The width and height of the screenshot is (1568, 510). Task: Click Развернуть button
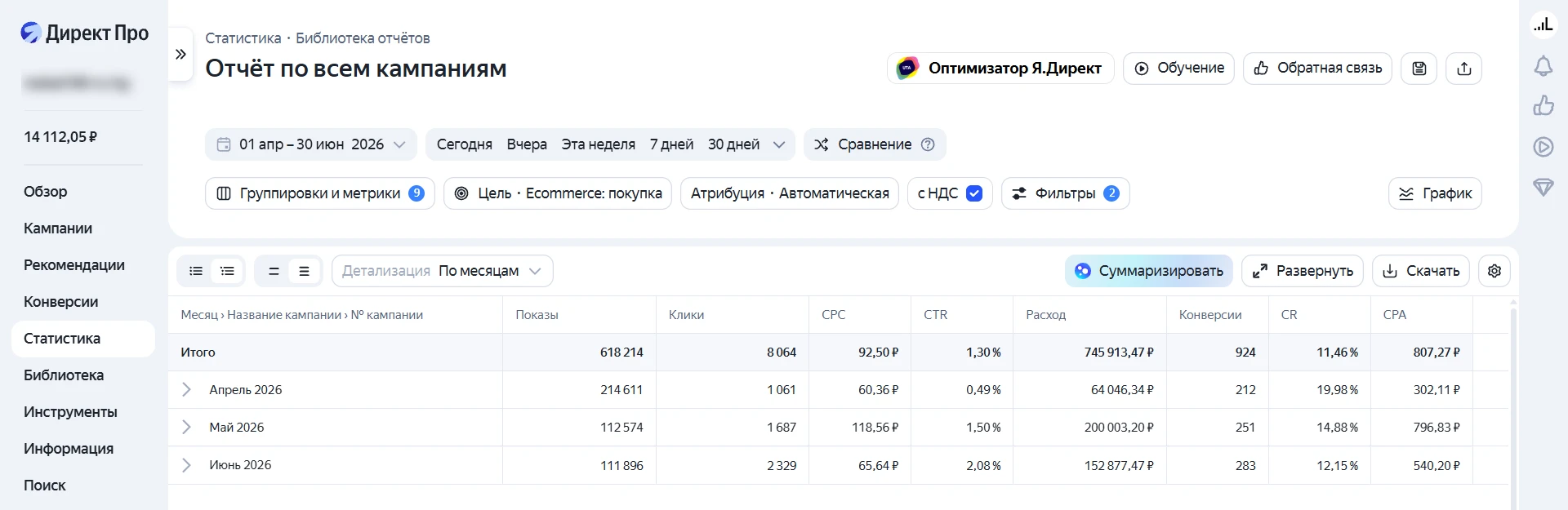tap(1303, 271)
